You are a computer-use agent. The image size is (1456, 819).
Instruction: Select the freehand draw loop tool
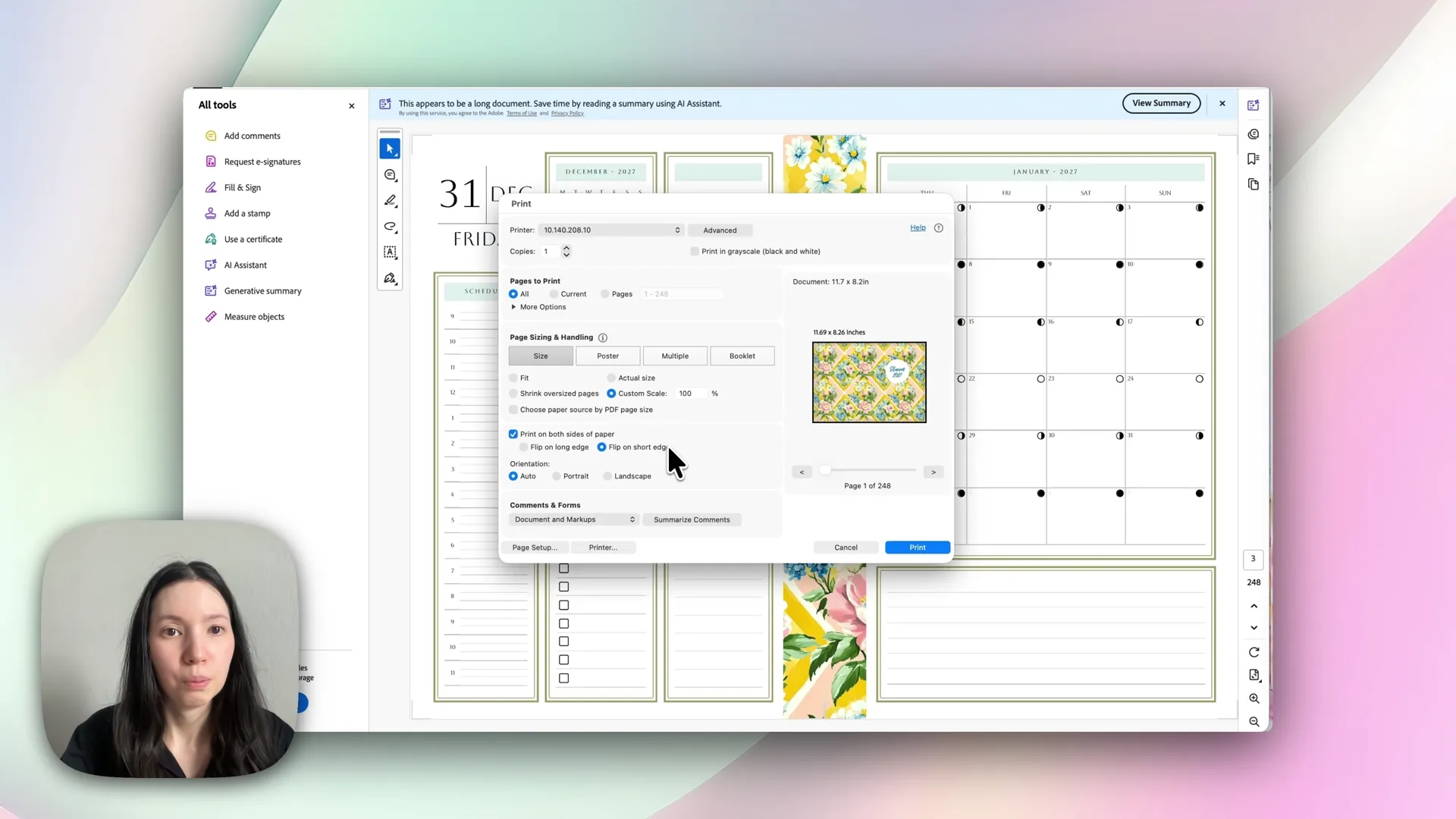(390, 227)
